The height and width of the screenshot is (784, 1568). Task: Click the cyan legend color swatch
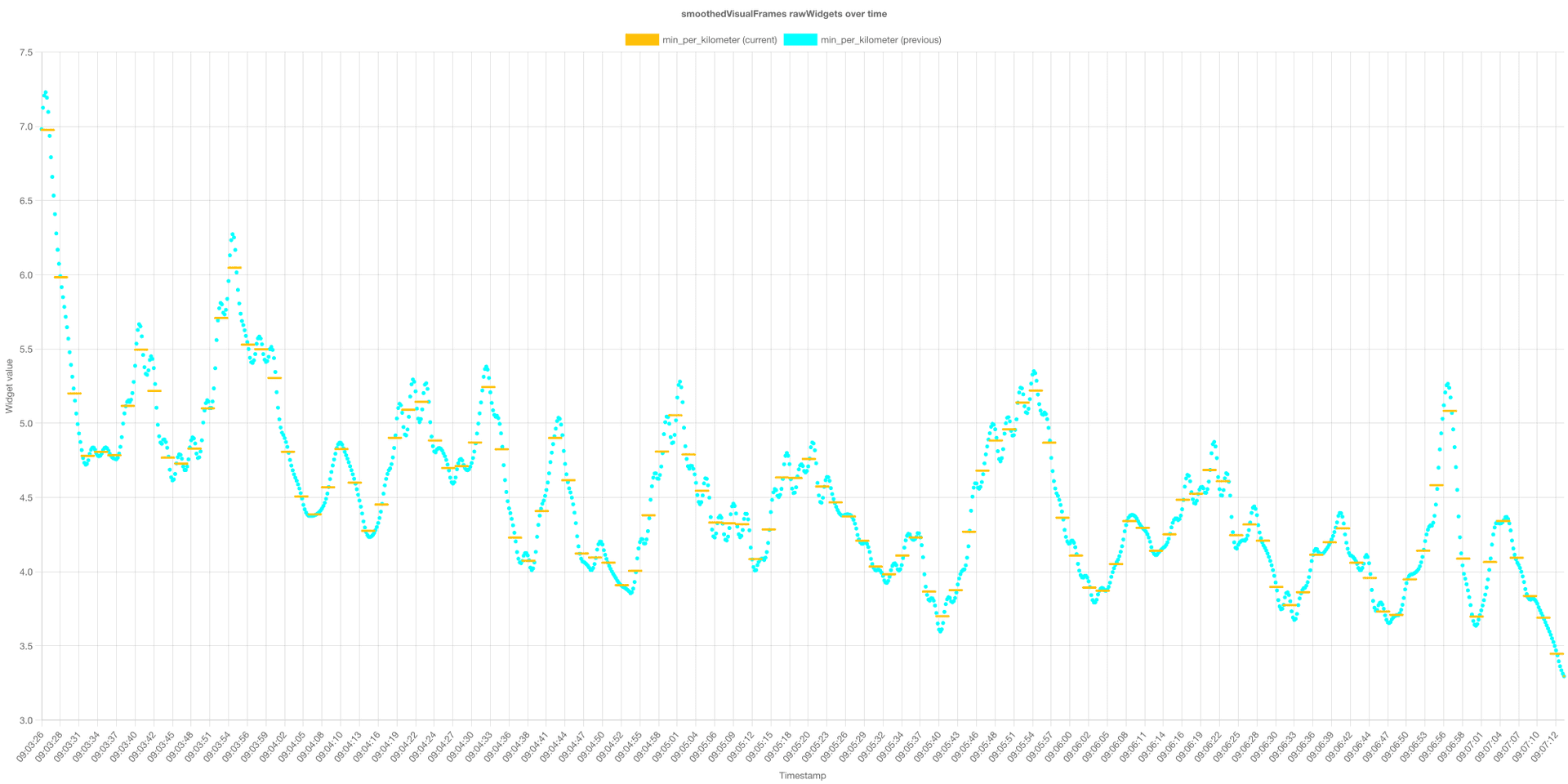799,39
